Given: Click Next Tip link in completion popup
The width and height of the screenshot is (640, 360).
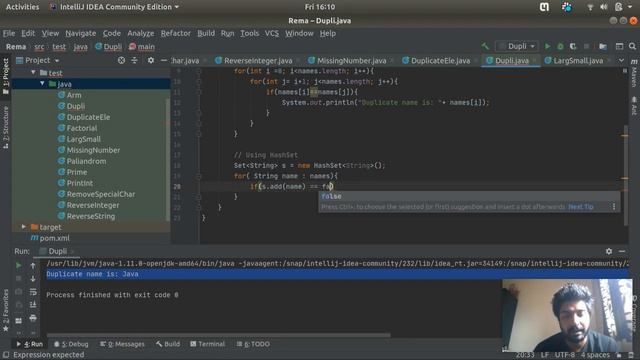Looking at the screenshot, I should pyautogui.click(x=581, y=207).
